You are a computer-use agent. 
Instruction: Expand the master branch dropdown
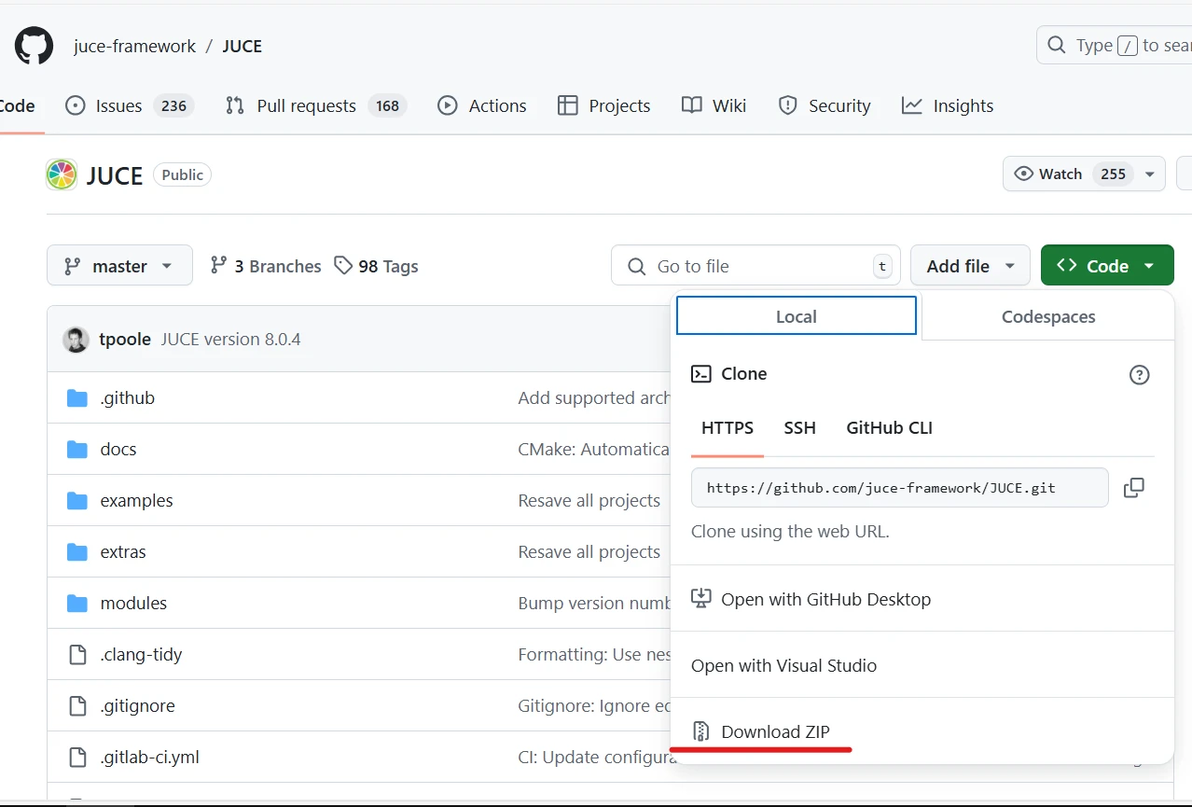click(x=119, y=266)
